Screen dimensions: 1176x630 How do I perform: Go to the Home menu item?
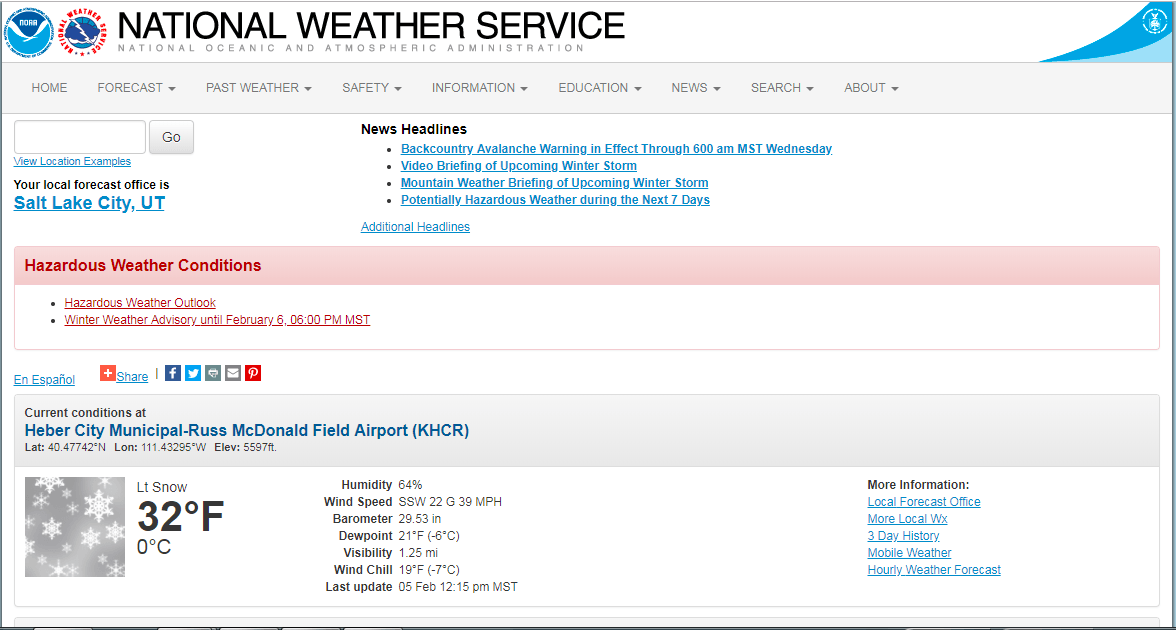pyautogui.click(x=49, y=88)
